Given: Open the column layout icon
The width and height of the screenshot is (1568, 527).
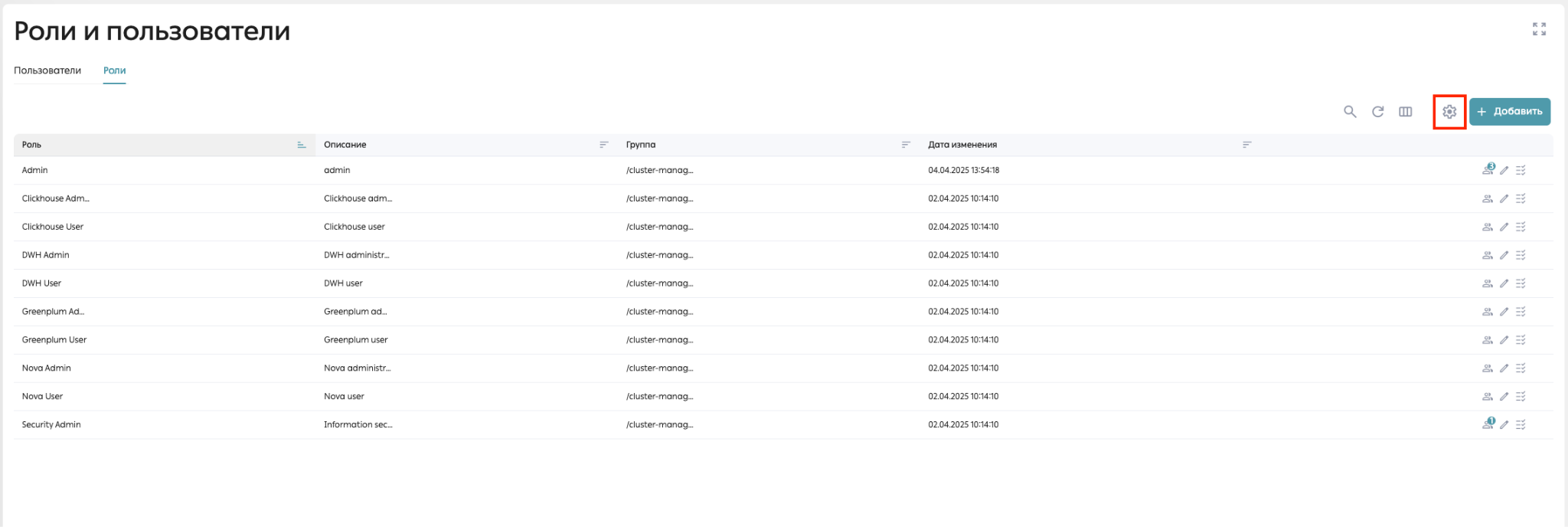Looking at the screenshot, I should pyautogui.click(x=1406, y=112).
